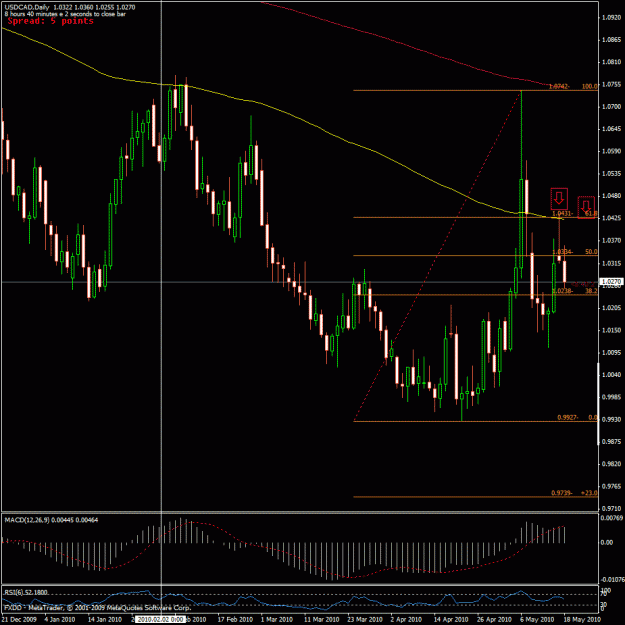Screen dimensions: 625x625
Task: Click the "to close bar" countdown line
Action: (65, 14)
